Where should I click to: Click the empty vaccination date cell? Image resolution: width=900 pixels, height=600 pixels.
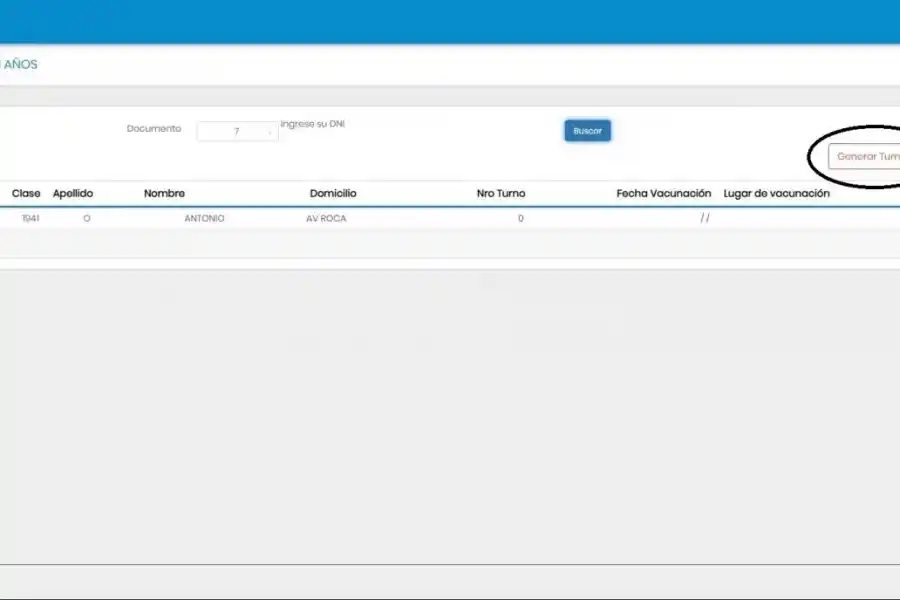(x=705, y=218)
